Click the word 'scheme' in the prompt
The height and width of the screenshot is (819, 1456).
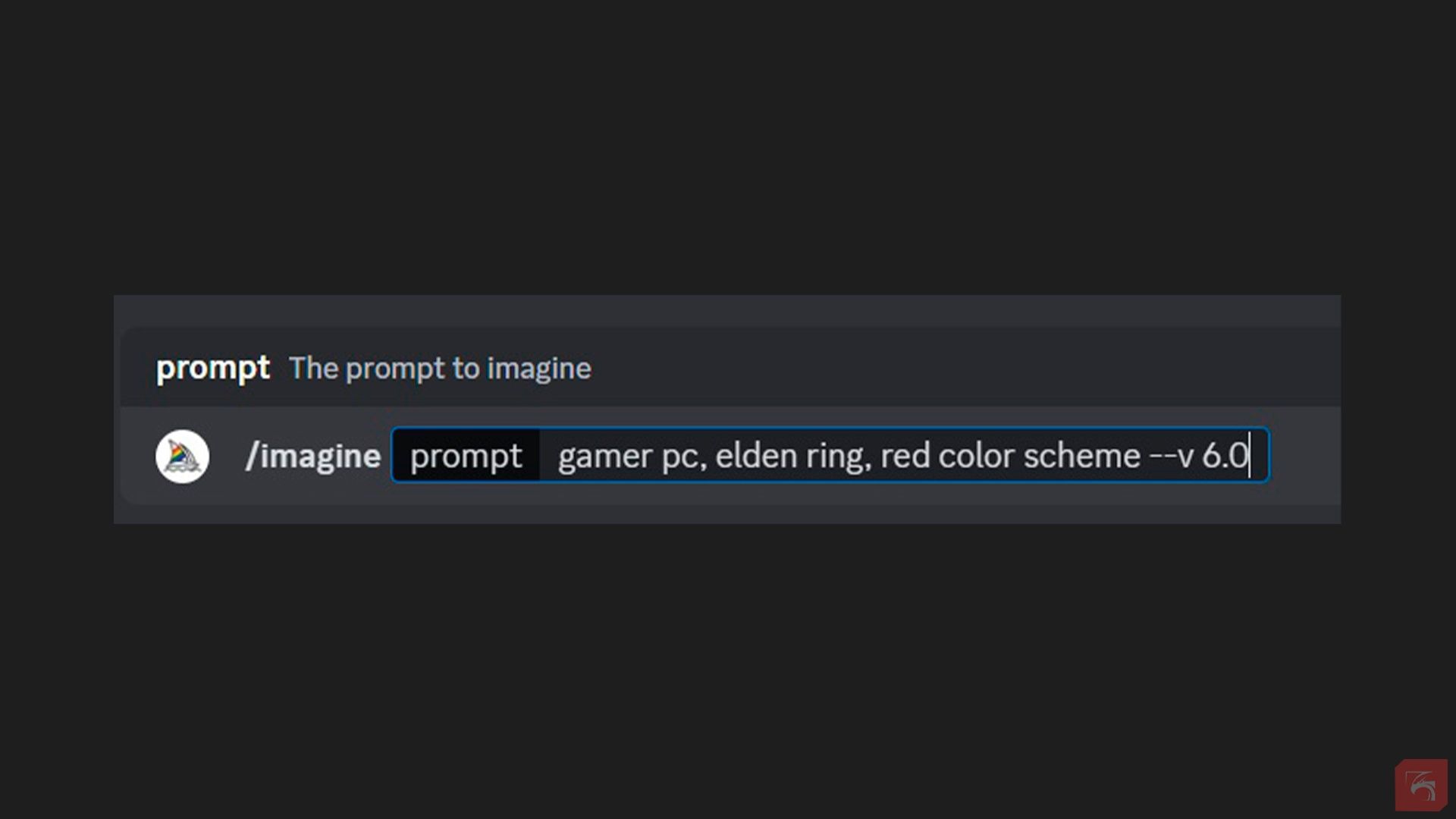[x=1081, y=457]
